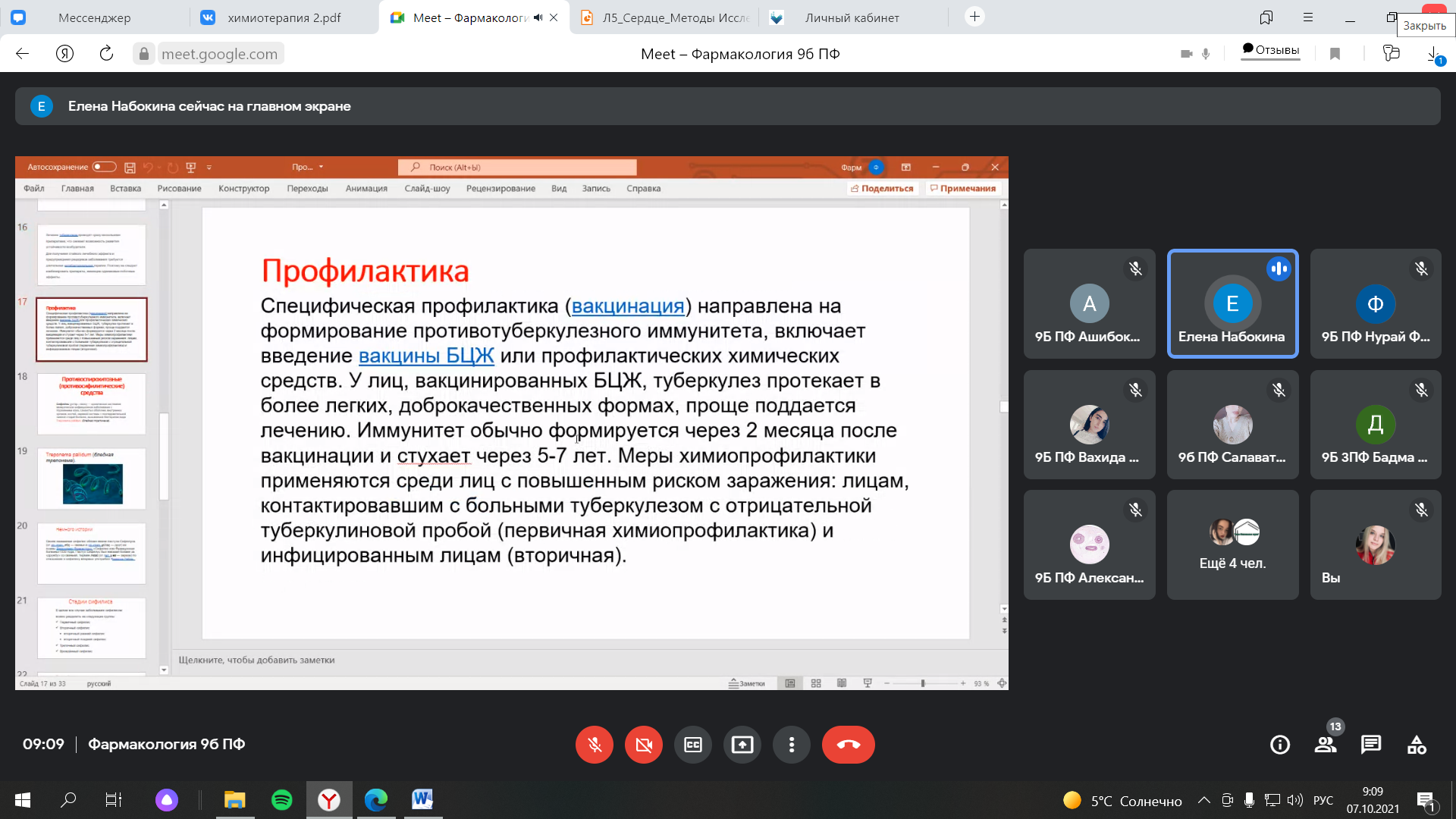Click the present screen button
Image resolution: width=1456 pixels, height=819 pixels.
(742, 745)
